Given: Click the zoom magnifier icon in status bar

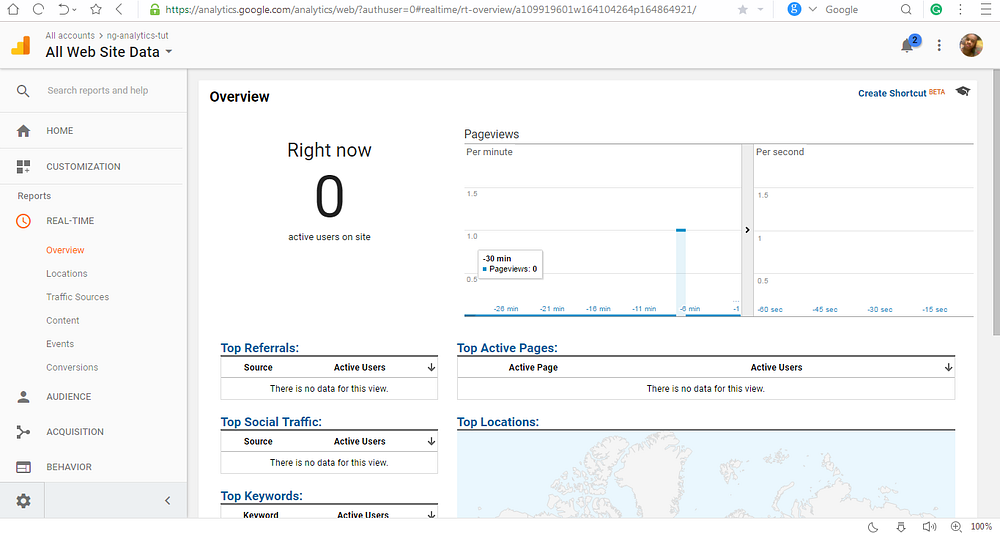Looking at the screenshot, I should pyautogui.click(x=956, y=527).
